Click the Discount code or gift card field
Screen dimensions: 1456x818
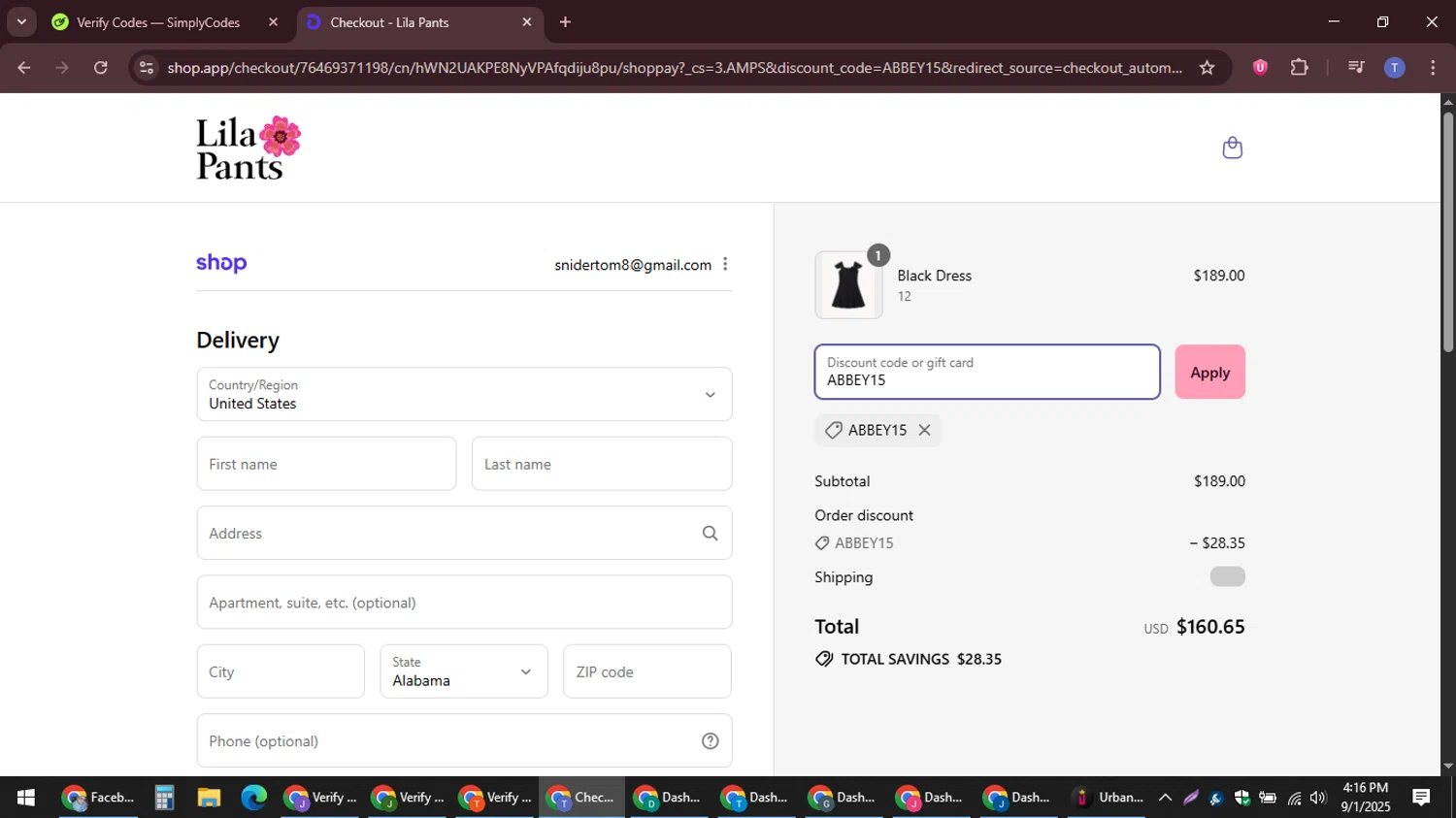click(987, 372)
